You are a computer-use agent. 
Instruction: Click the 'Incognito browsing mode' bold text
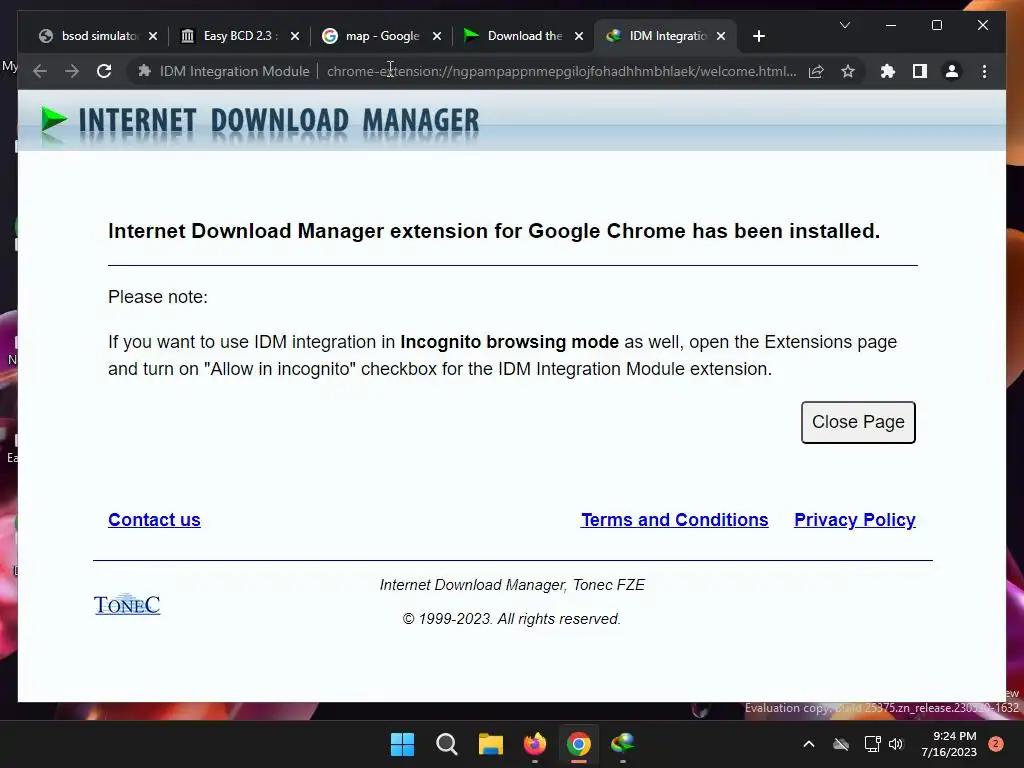(x=509, y=342)
